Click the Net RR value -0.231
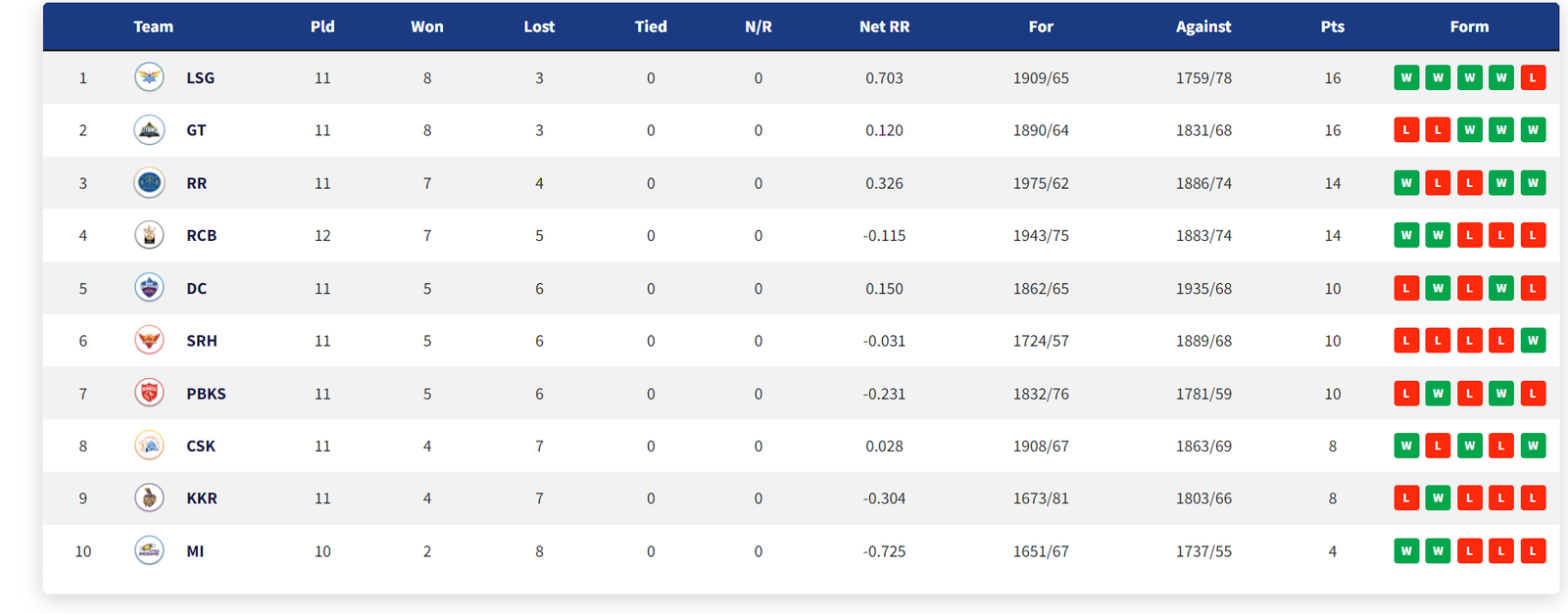The width and height of the screenshot is (1568, 614). point(885,394)
